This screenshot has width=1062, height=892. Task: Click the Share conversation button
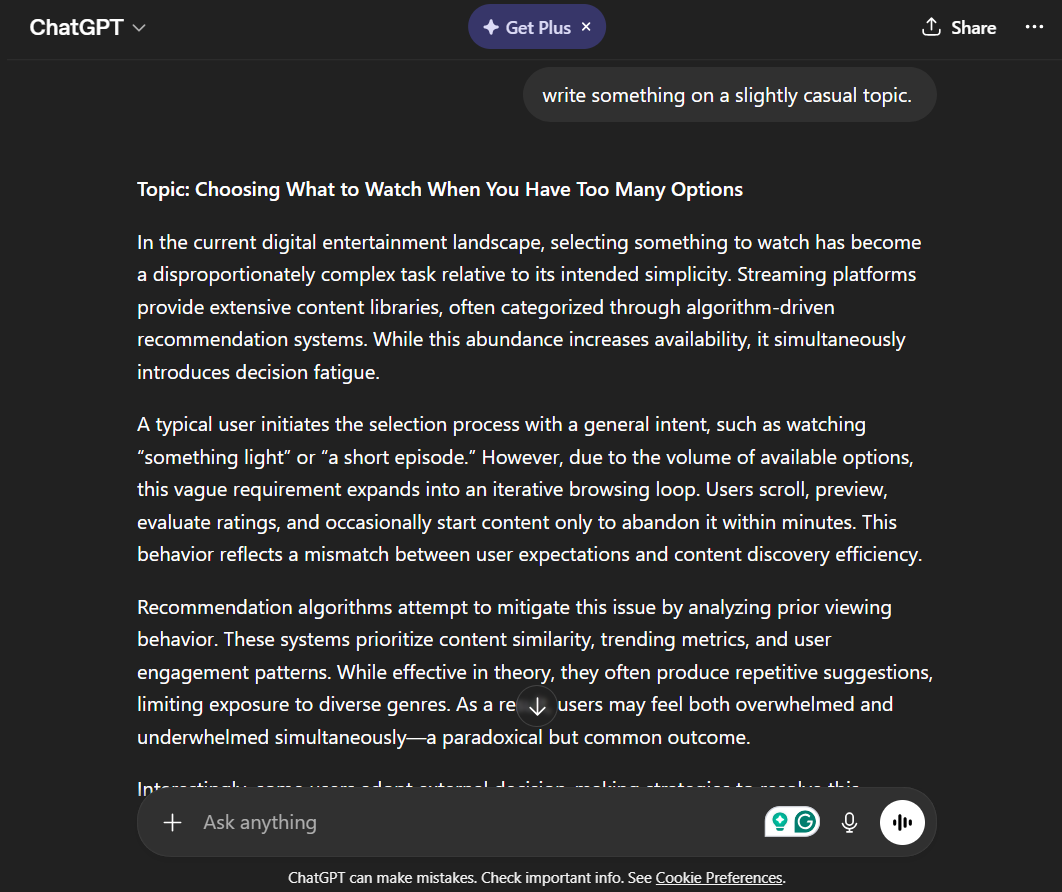point(958,27)
